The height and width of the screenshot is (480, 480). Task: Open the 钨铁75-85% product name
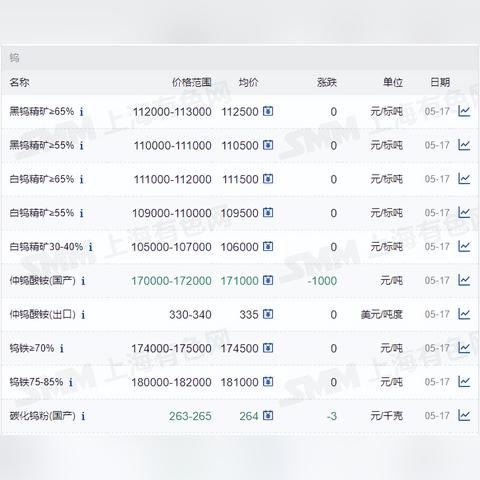click(36, 382)
